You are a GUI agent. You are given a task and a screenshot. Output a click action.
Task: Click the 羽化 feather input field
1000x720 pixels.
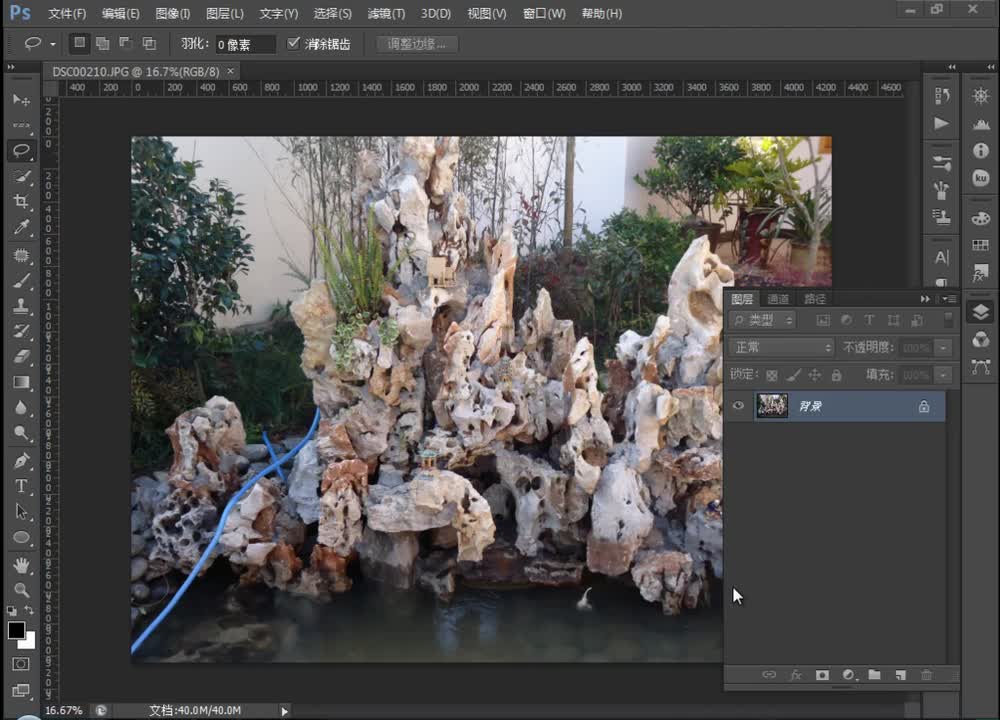pos(245,45)
